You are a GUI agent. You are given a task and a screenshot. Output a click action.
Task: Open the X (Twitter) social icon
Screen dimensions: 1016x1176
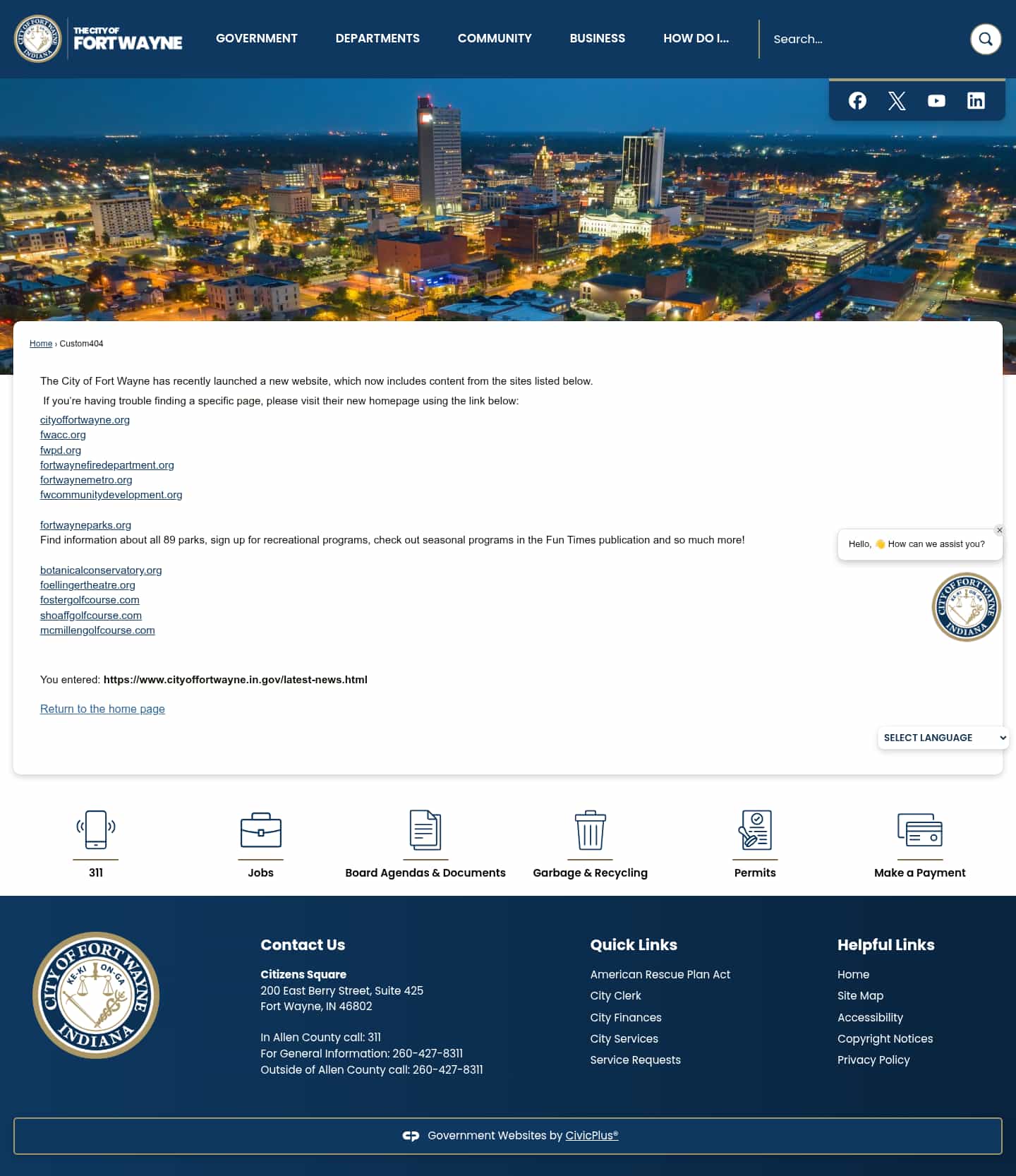[897, 101]
